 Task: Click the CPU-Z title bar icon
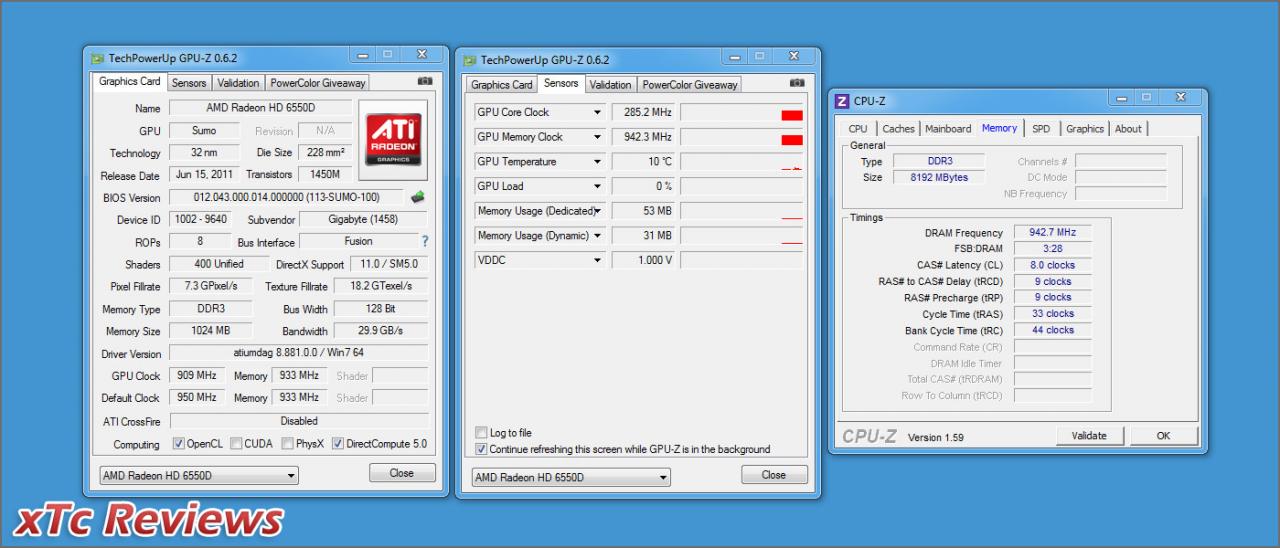point(842,101)
